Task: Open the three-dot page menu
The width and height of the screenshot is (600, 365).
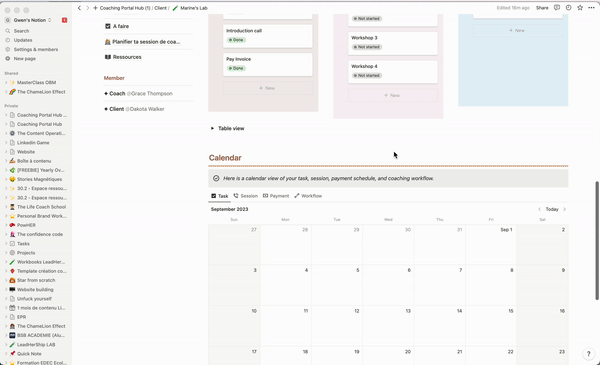Action: (591, 8)
